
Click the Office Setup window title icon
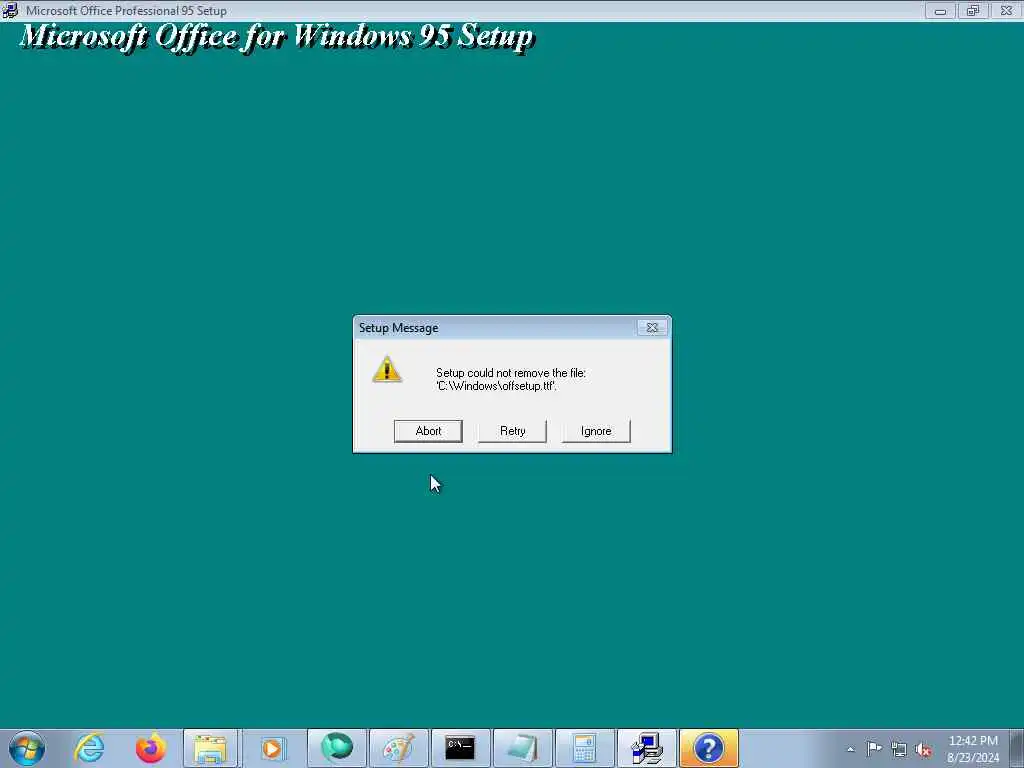(10, 10)
